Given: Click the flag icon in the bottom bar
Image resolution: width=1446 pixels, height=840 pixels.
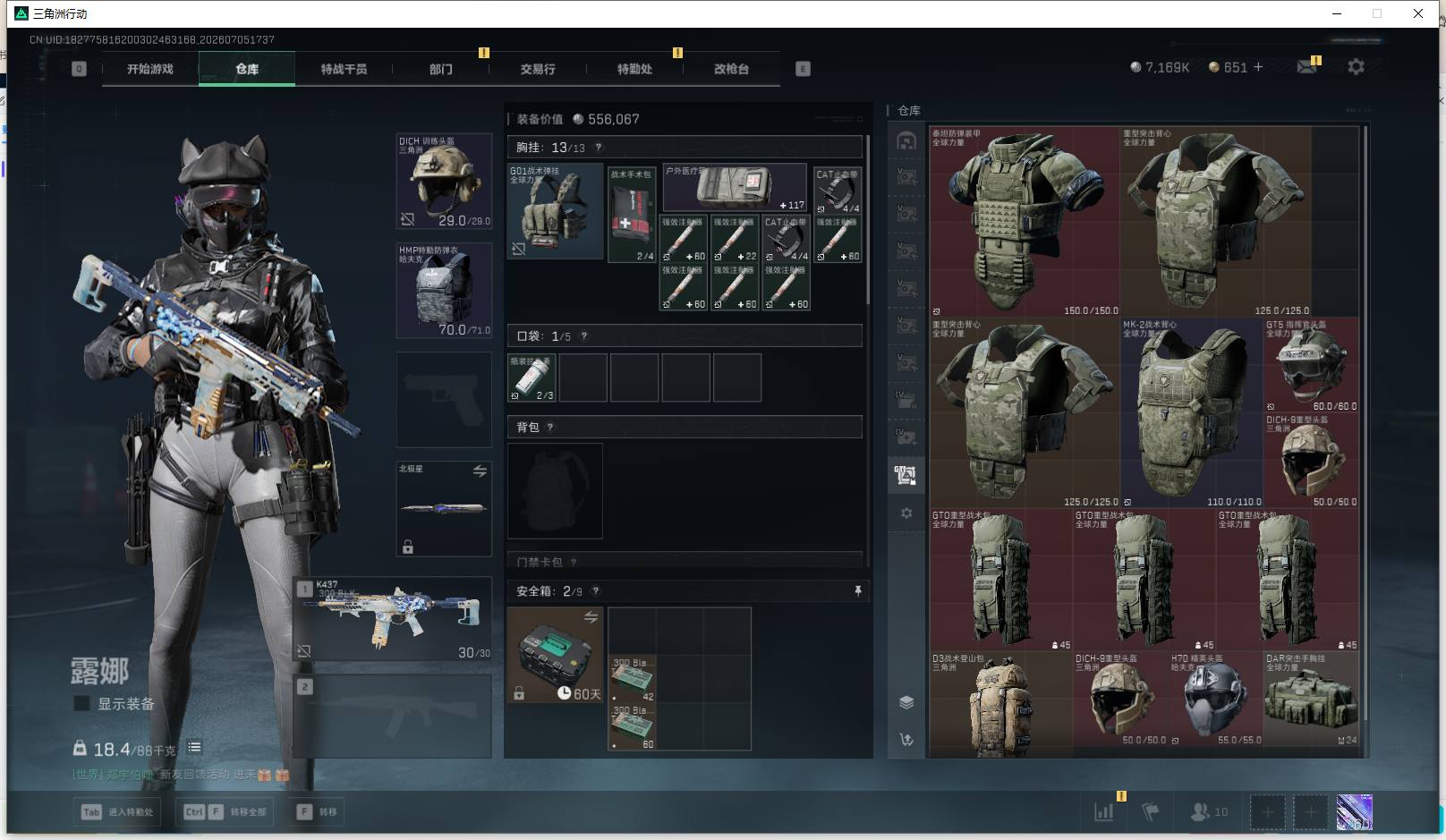Looking at the screenshot, I should point(1151,811).
